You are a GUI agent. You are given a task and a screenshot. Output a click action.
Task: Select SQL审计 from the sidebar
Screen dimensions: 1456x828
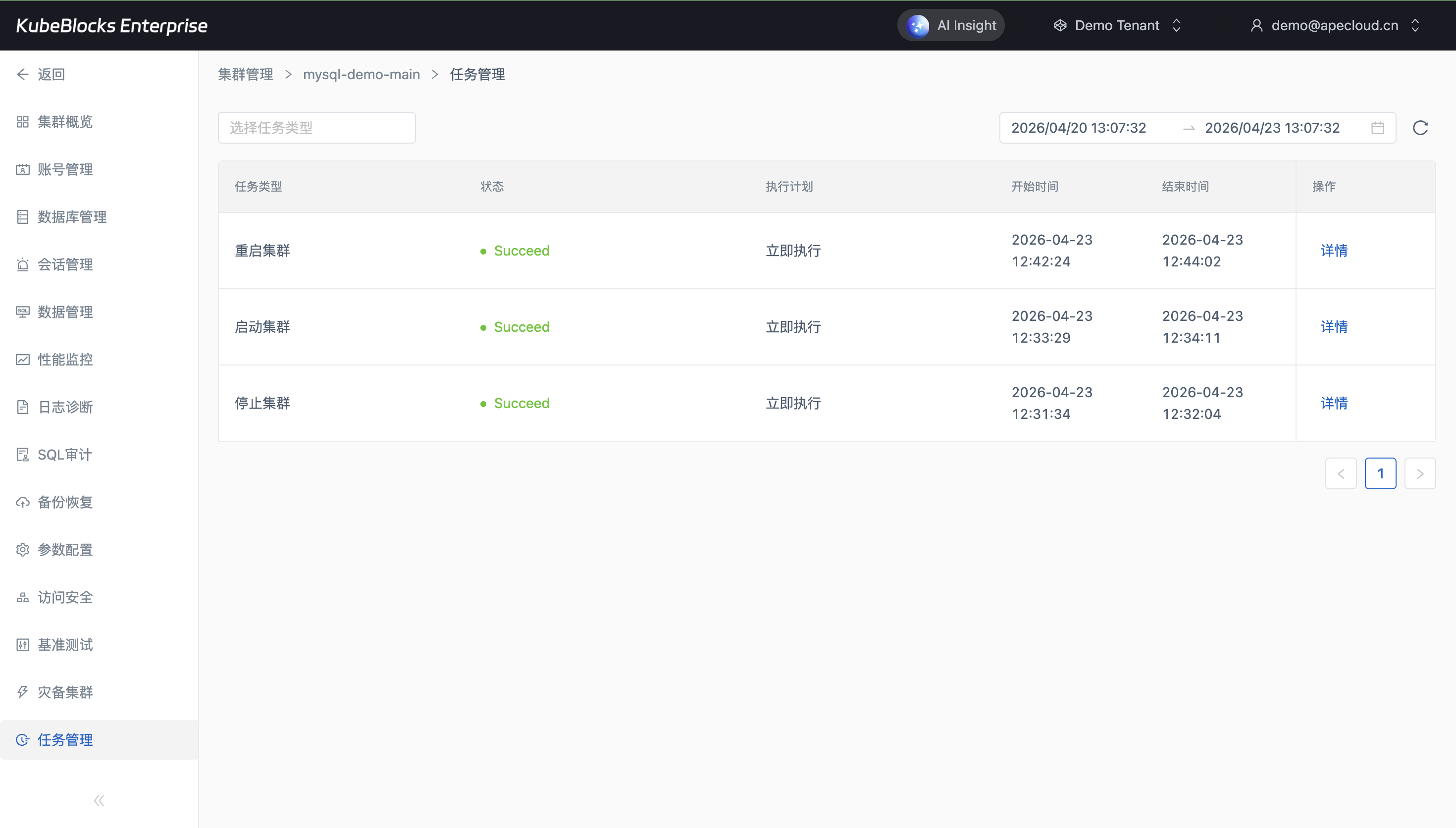coord(64,455)
